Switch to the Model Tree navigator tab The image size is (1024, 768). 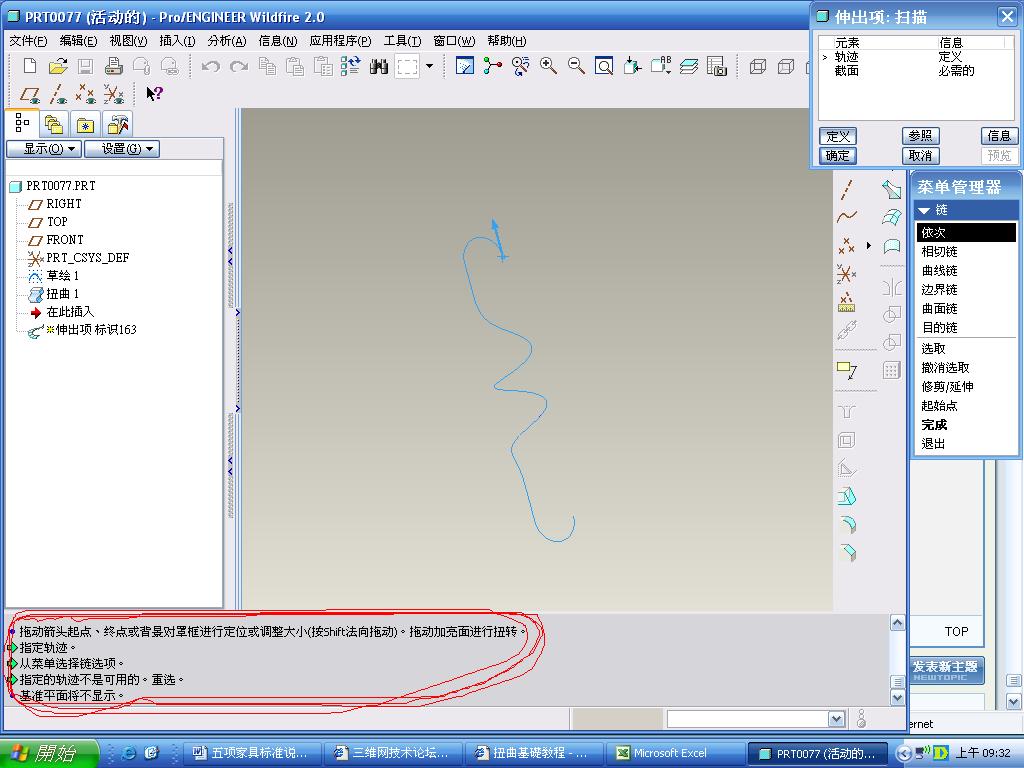pos(22,123)
